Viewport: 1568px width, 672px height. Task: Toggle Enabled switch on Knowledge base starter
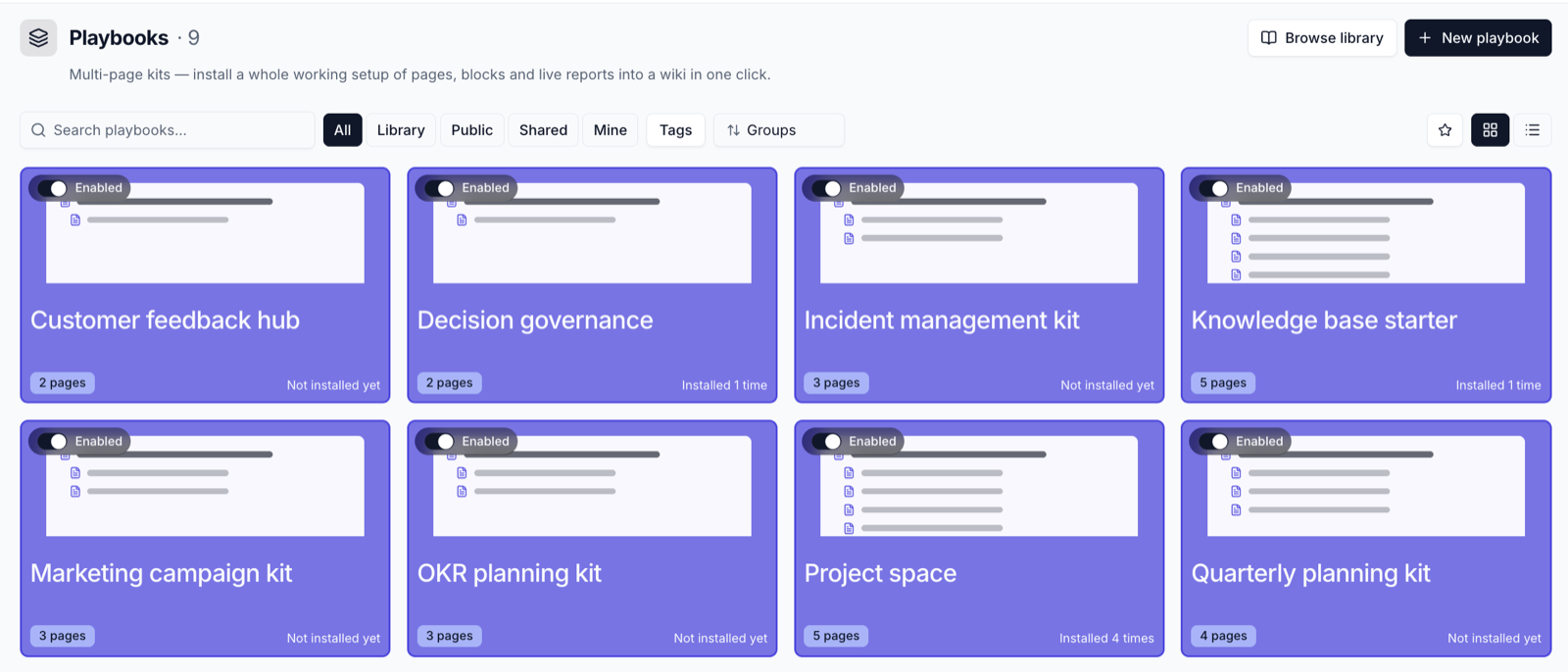click(x=1213, y=188)
